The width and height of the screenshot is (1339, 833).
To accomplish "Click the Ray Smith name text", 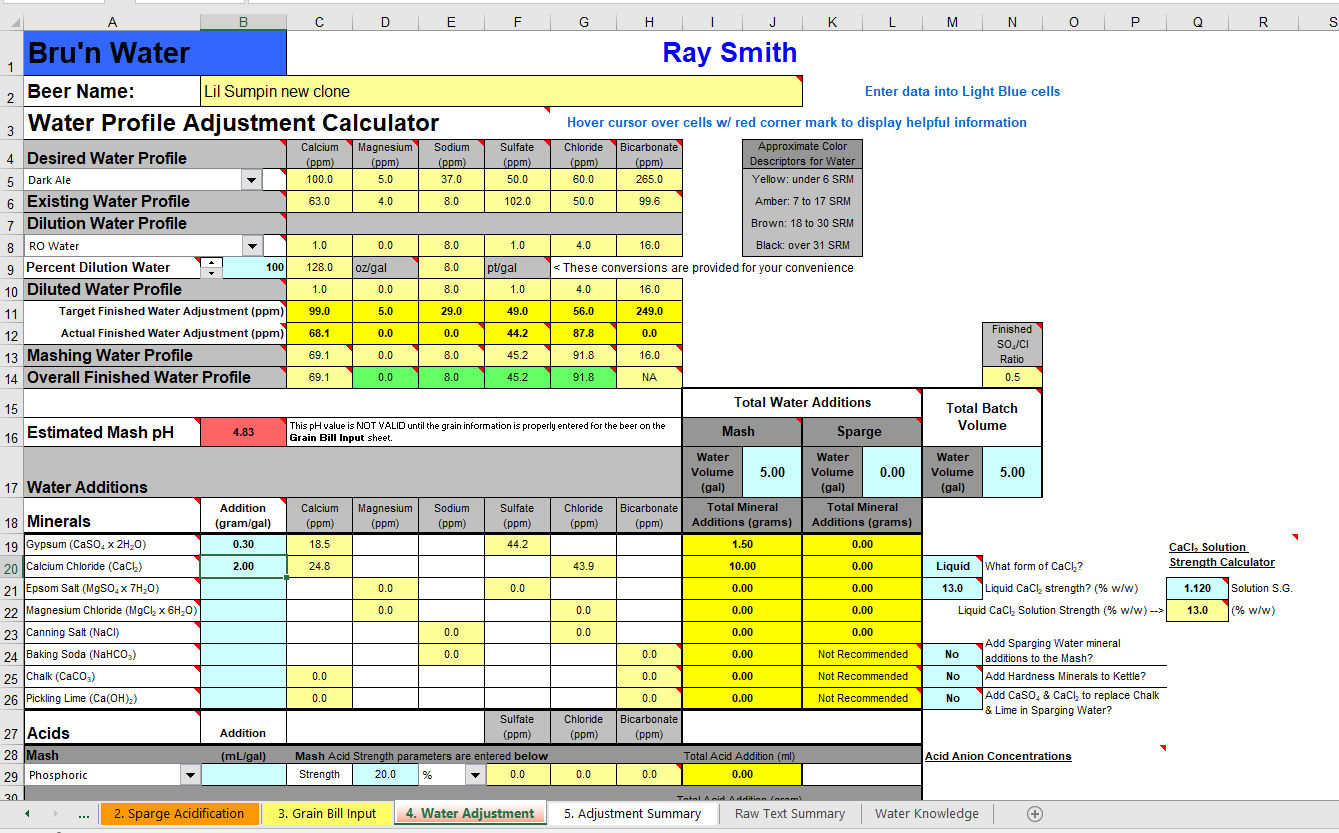I will (x=730, y=53).
